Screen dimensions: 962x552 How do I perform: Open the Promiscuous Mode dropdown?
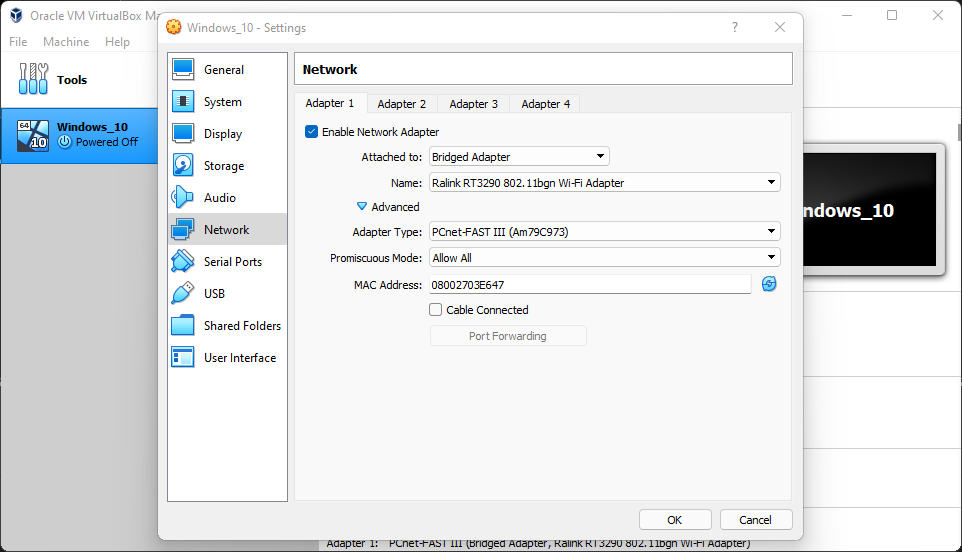click(x=604, y=258)
